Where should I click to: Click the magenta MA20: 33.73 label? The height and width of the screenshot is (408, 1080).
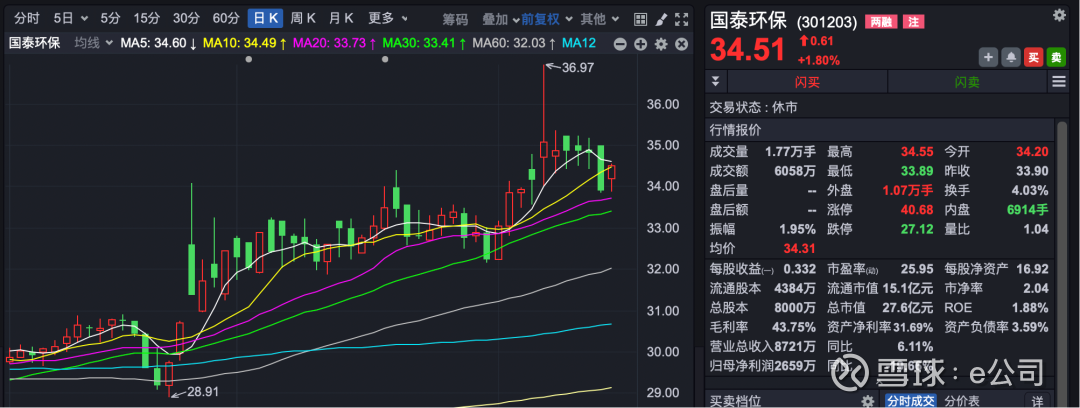335,43
